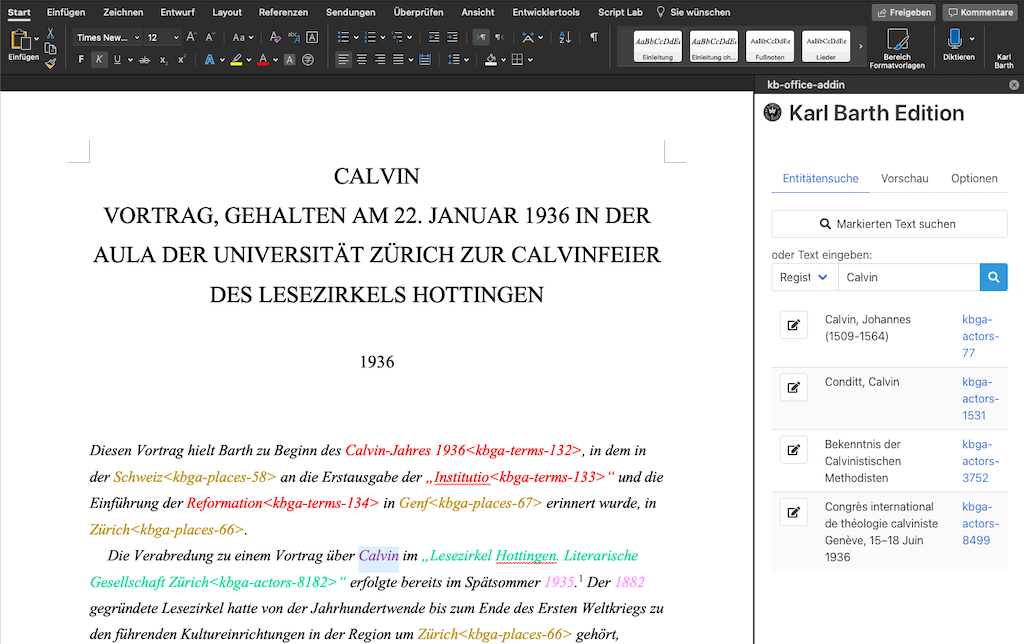1024x644 pixels.
Task: Toggle italic formatting (K)
Action: (99, 59)
